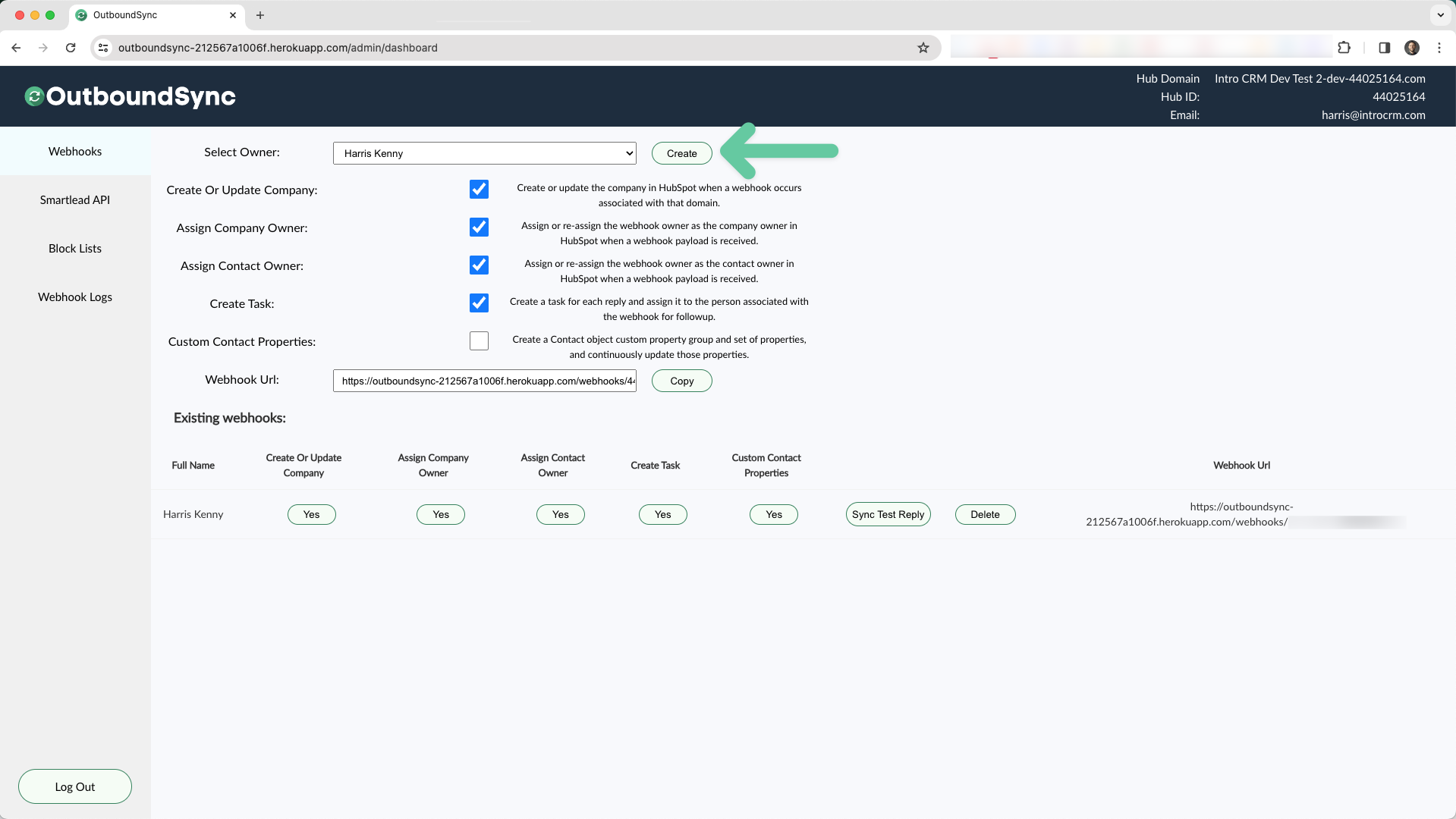This screenshot has height=819, width=1456.
Task: Click Yes under Create Or Update Company
Action: click(x=312, y=514)
